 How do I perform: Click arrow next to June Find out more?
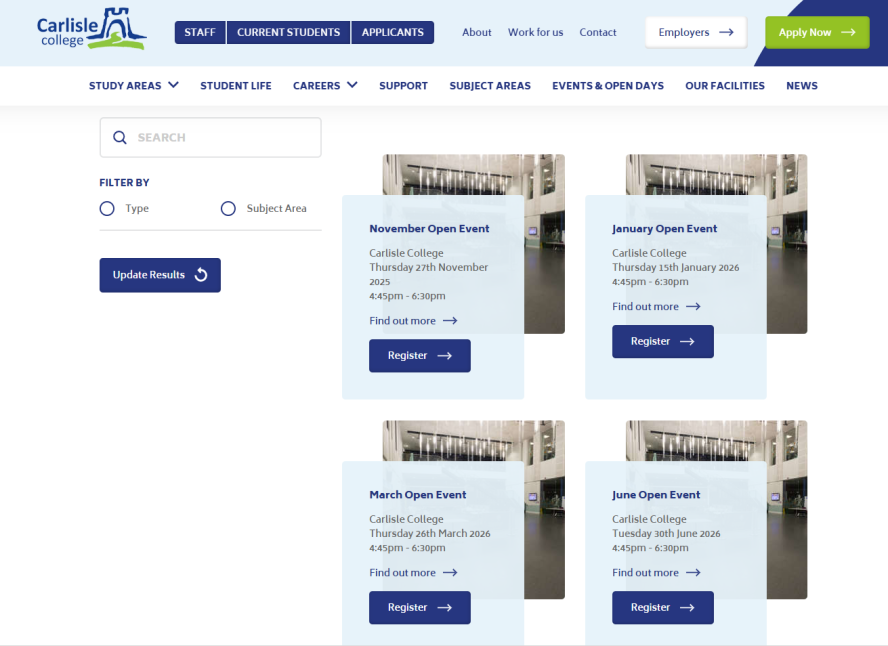click(693, 573)
